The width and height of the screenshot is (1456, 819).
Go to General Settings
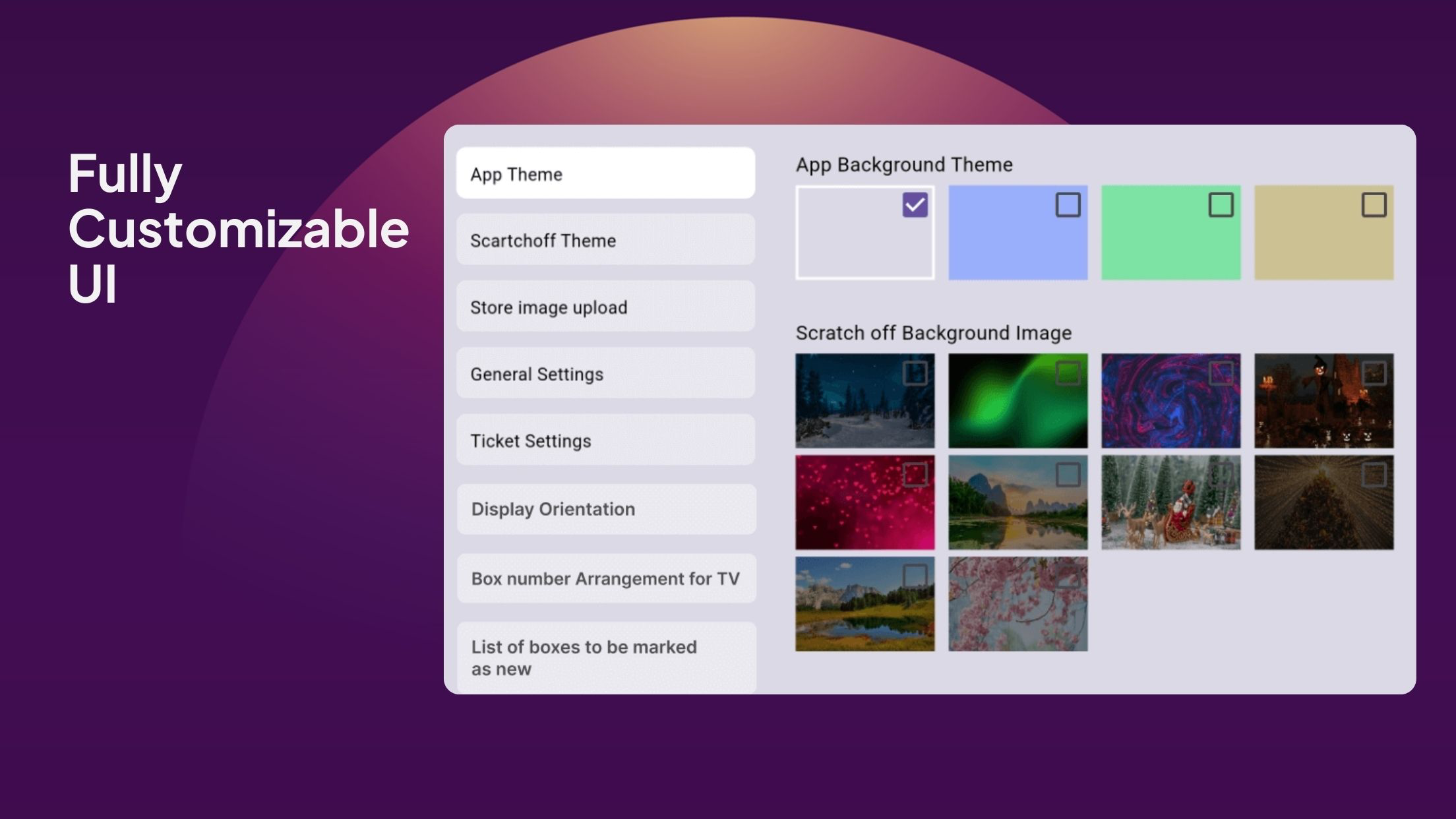(x=605, y=373)
